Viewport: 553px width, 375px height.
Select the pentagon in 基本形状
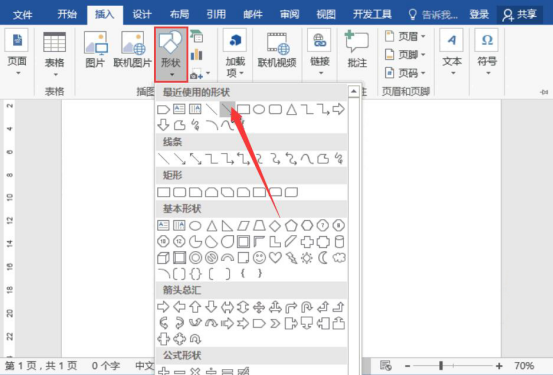point(291,225)
